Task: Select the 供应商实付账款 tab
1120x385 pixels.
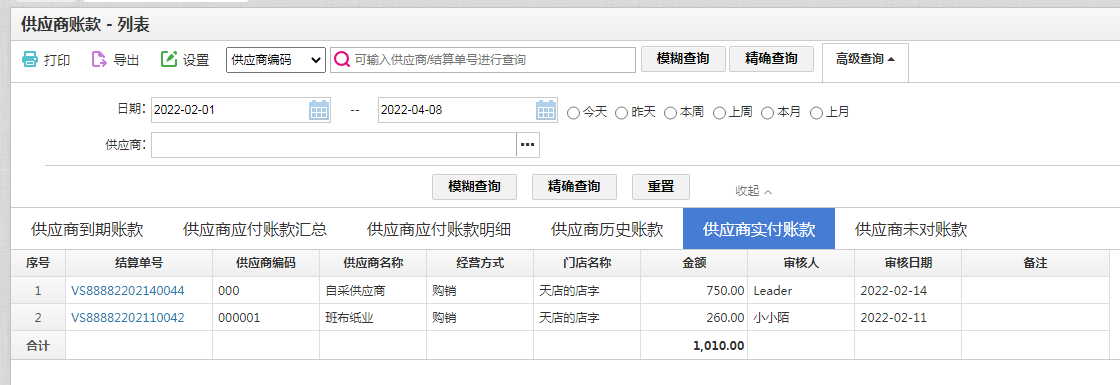Action: (759, 229)
